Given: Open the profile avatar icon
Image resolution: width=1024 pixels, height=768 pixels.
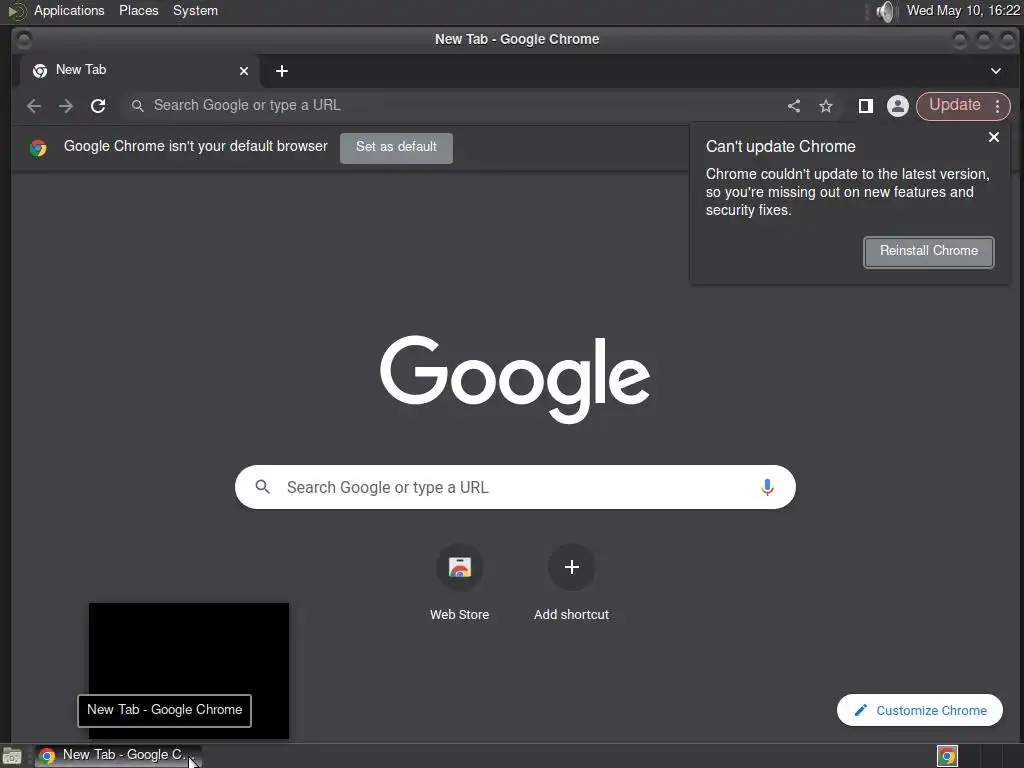Looking at the screenshot, I should click(897, 106).
